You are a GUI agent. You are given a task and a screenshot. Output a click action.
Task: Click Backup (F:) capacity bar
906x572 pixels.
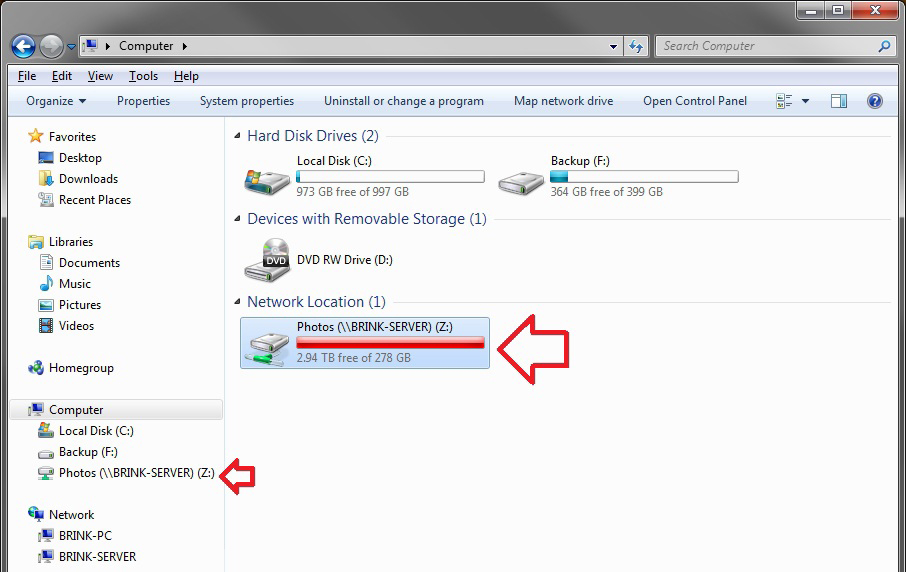[x=644, y=177]
